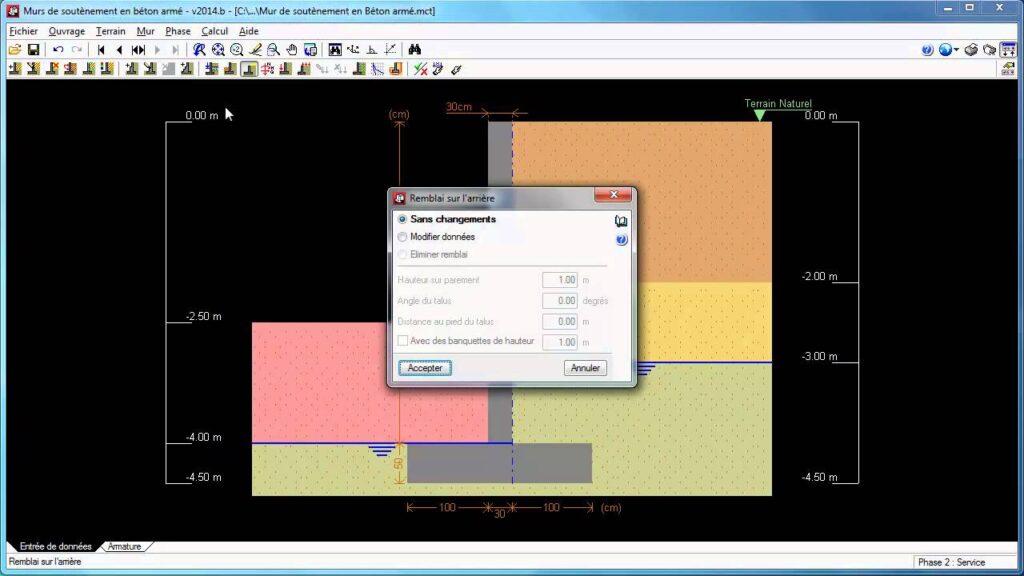The image size is (1024, 576).
Task: Open the book manual icon in dialog
Action: pyautogui.click(x=621, y=221)
